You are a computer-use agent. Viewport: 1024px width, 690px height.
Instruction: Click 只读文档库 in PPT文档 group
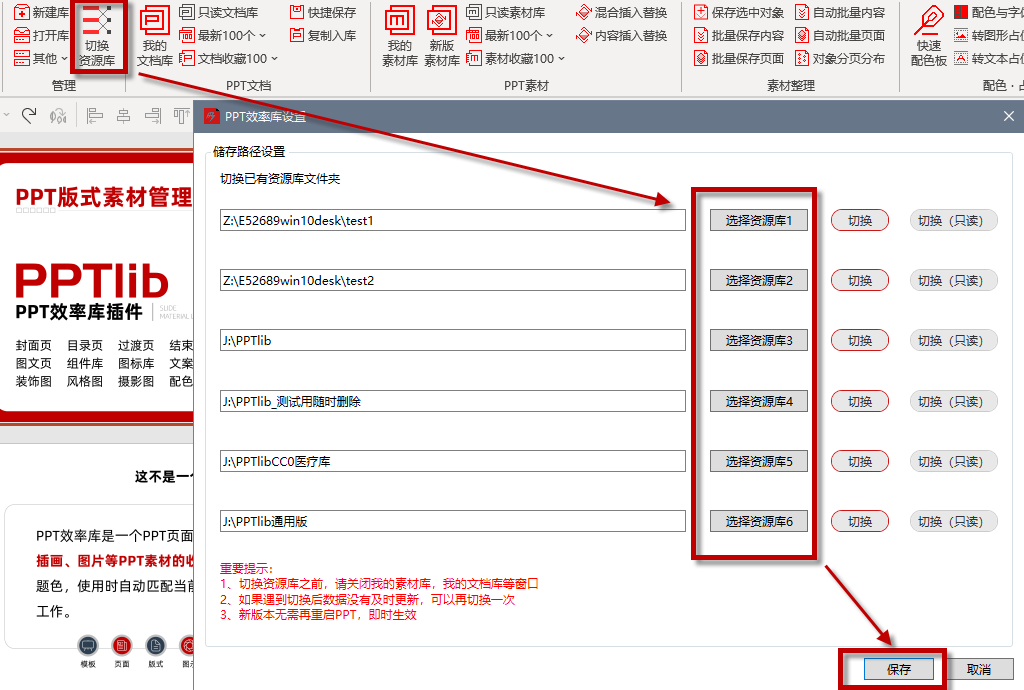(x=219, y=12)
